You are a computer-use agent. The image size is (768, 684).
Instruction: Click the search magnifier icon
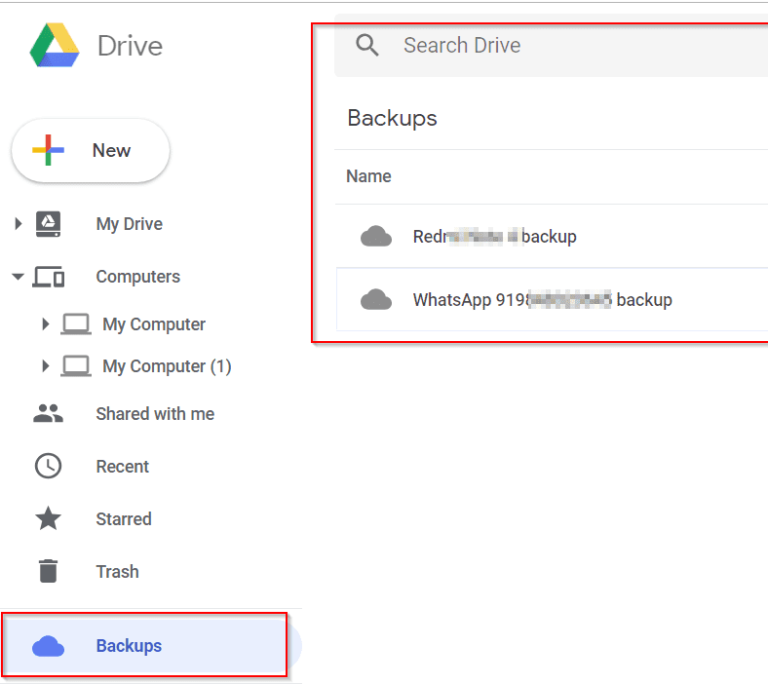click(x=367, y=45)
